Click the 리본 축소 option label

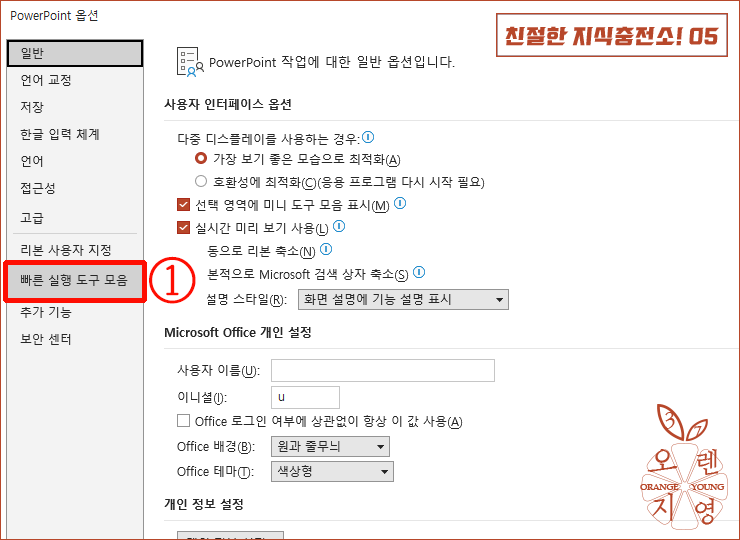pos(261,251)
